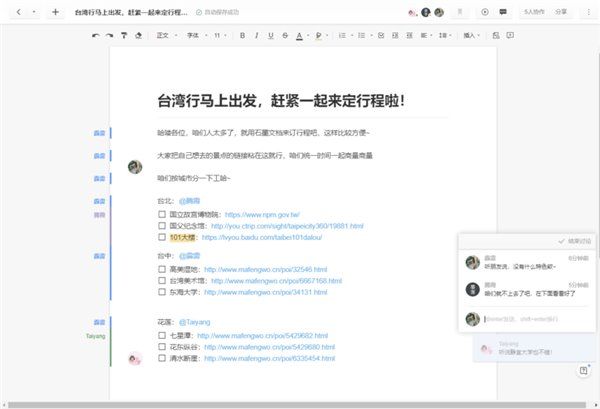Toggle bold formatting with the B icon
Image resolution: width=600 pixels, height=409 pixels.
tap(242, 35)
